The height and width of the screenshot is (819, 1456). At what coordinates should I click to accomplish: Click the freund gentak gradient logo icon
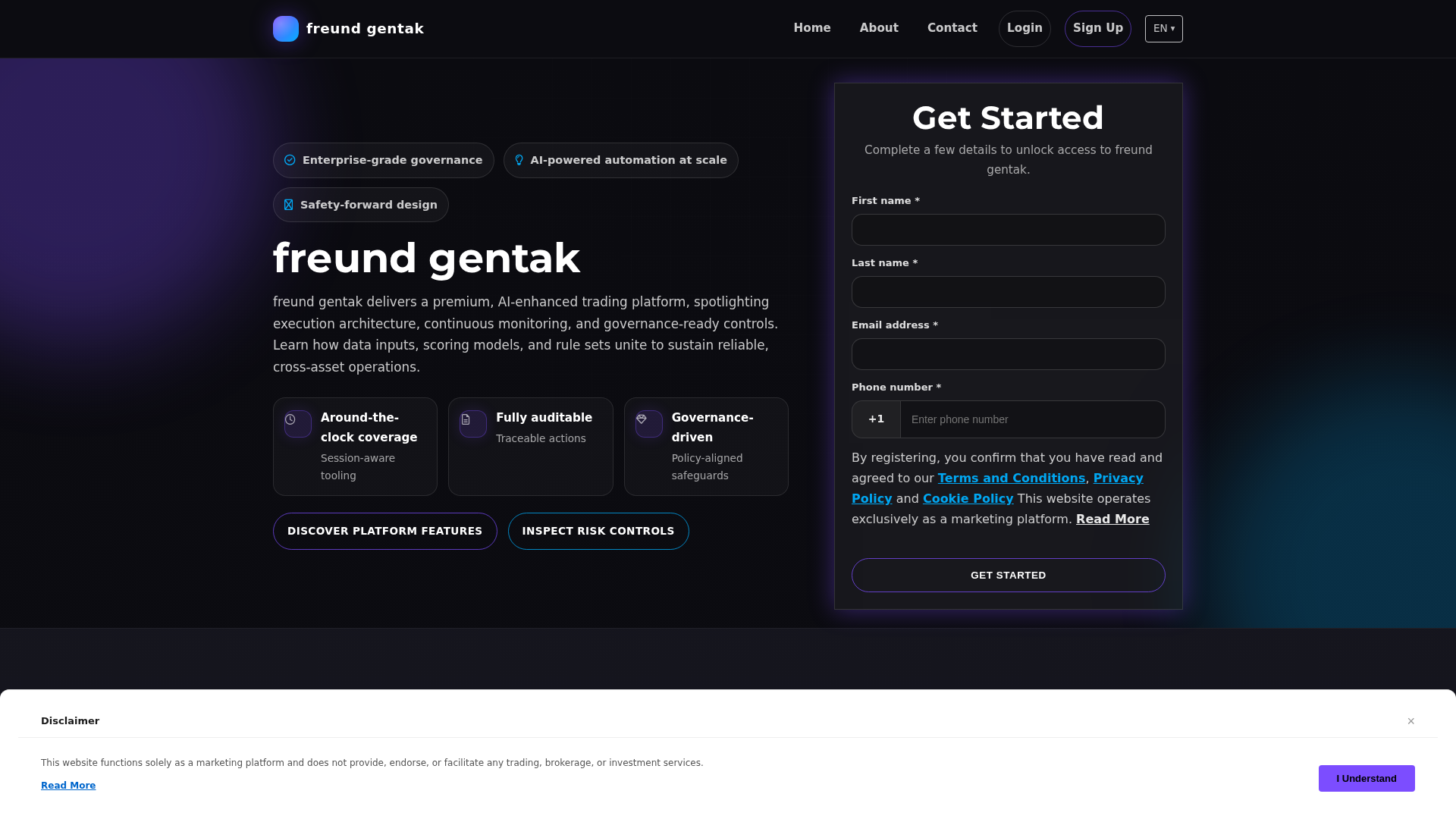coord(286,29)
